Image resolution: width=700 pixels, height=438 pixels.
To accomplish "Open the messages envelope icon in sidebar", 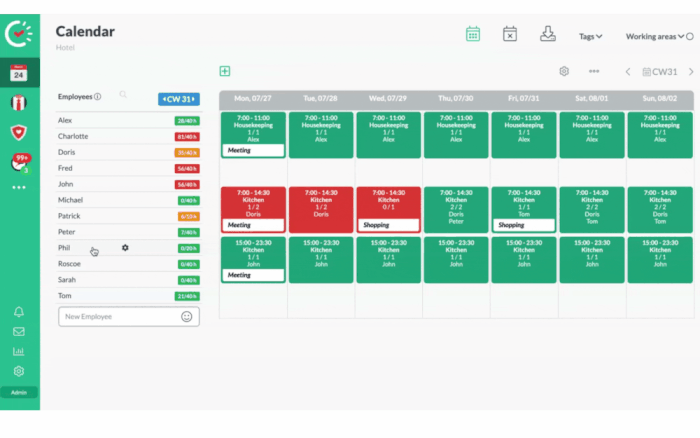I will click(x=19, y=331).
